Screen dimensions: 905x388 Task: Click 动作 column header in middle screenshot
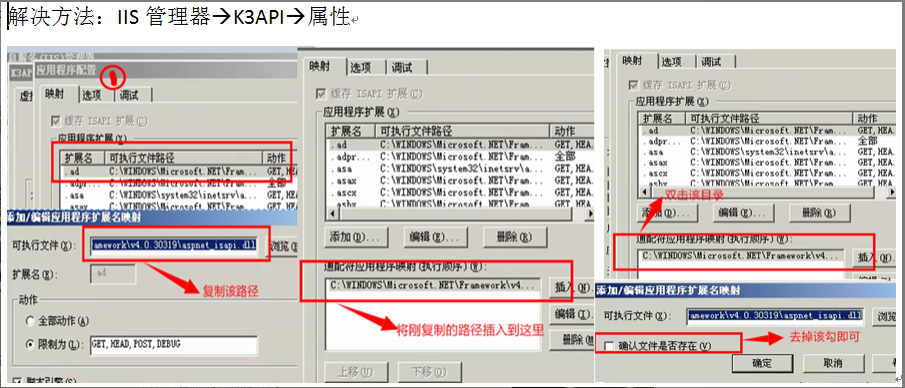click(x=571, y=131)
